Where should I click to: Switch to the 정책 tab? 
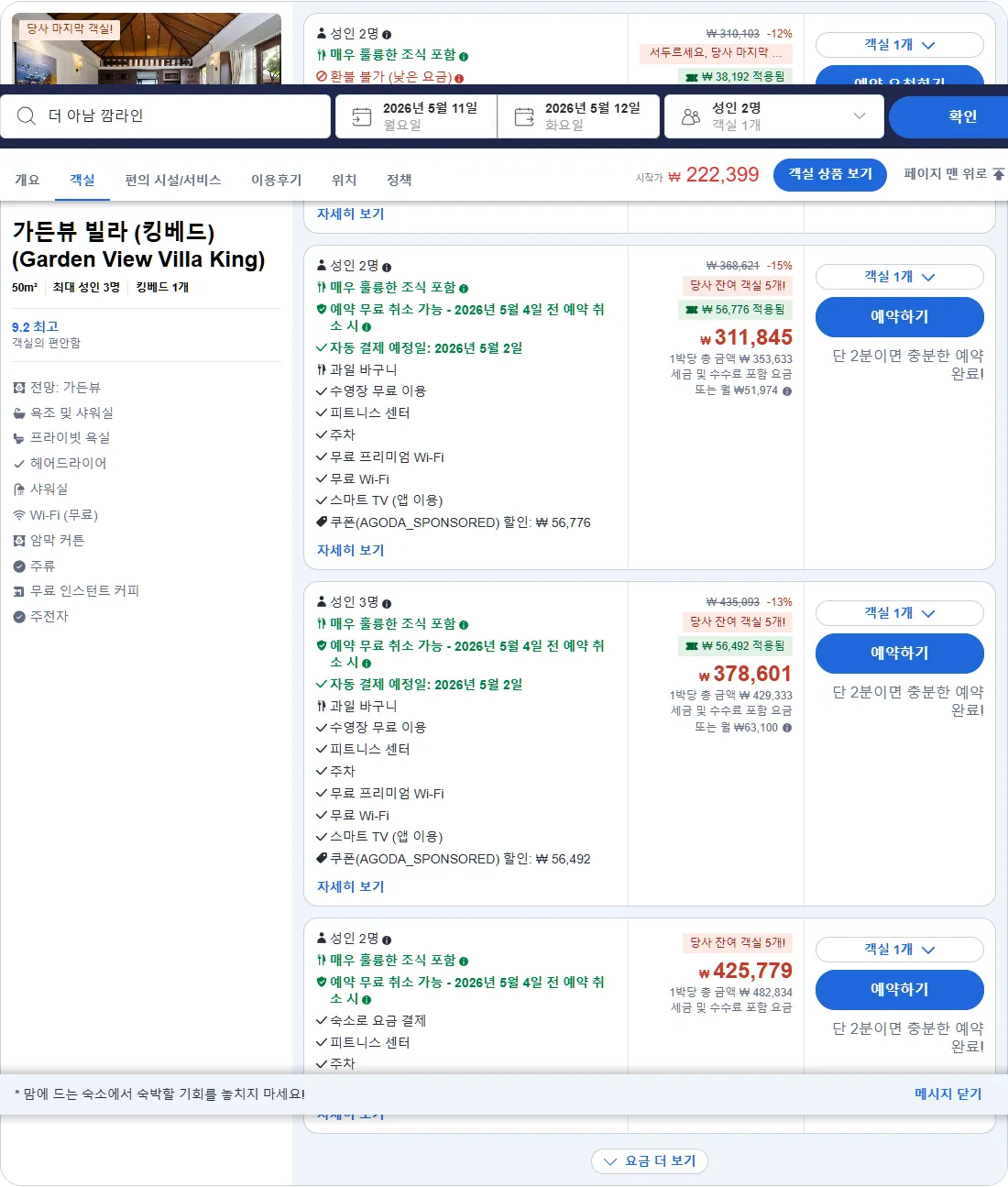(x=400, y=180)
